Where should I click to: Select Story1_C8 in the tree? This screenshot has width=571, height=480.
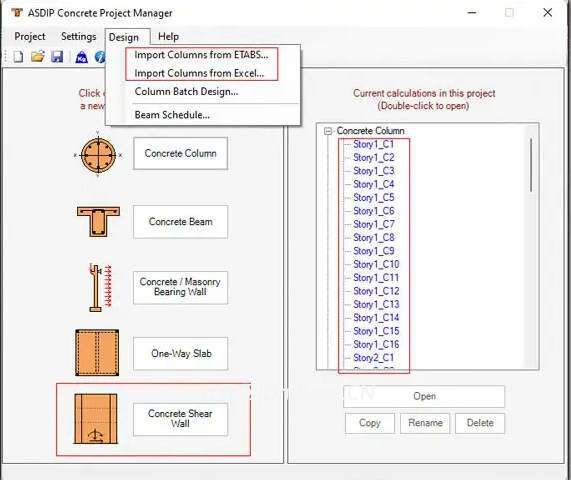point(374,237)
